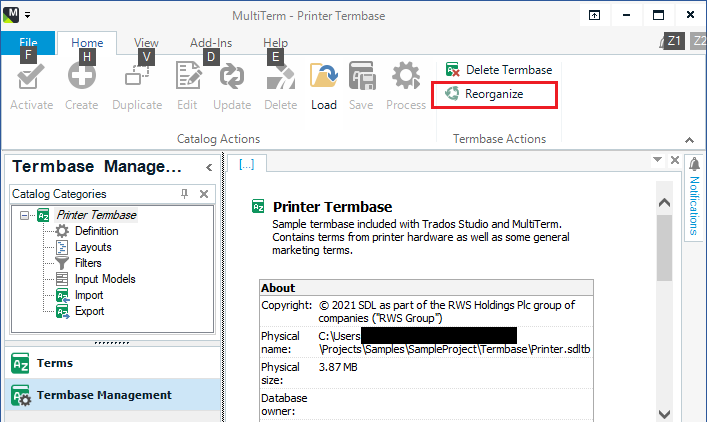Click the Save ribbon button
The height and width of the screenshot is (422, 707).
361,87
